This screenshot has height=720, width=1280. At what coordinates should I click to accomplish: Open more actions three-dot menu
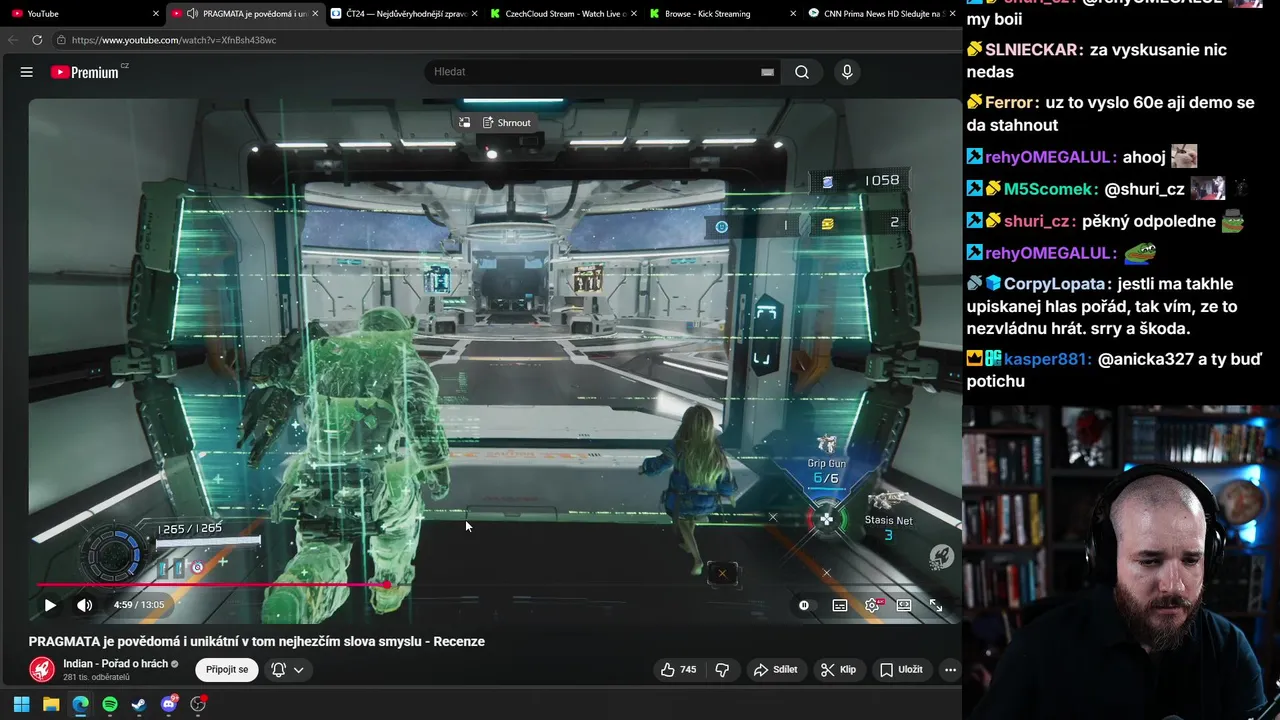point(951,670)
